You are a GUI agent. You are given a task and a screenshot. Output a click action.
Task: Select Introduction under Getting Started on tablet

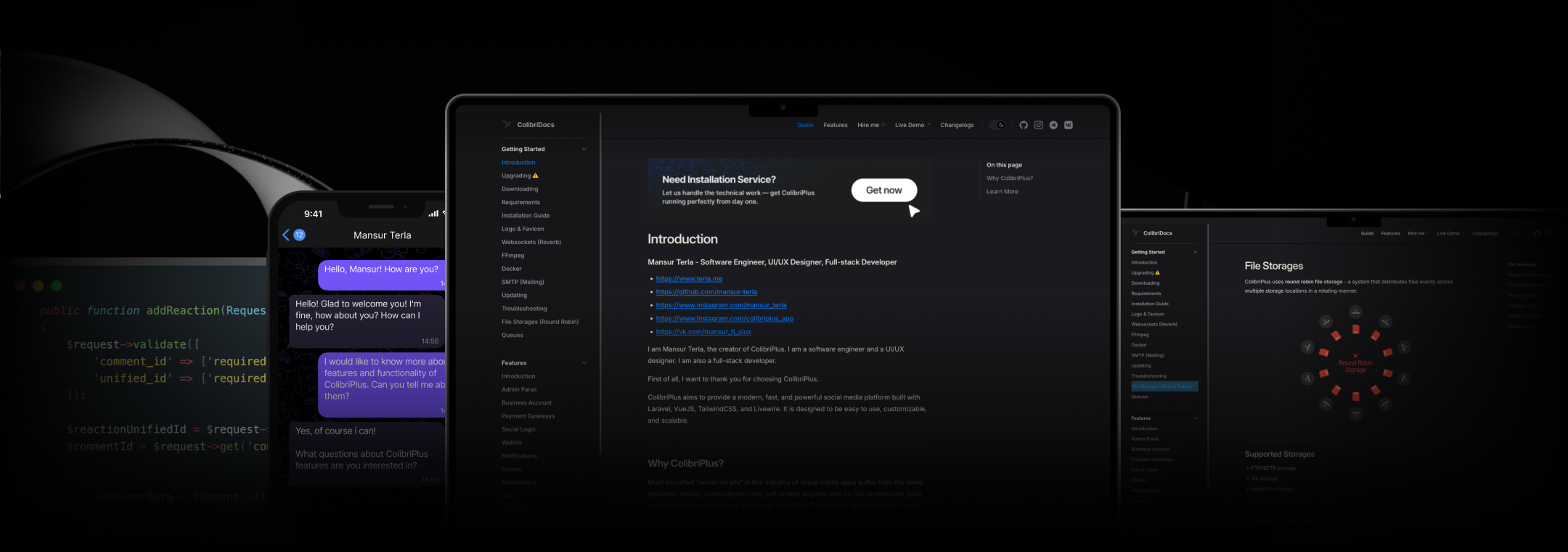[518, 163]
